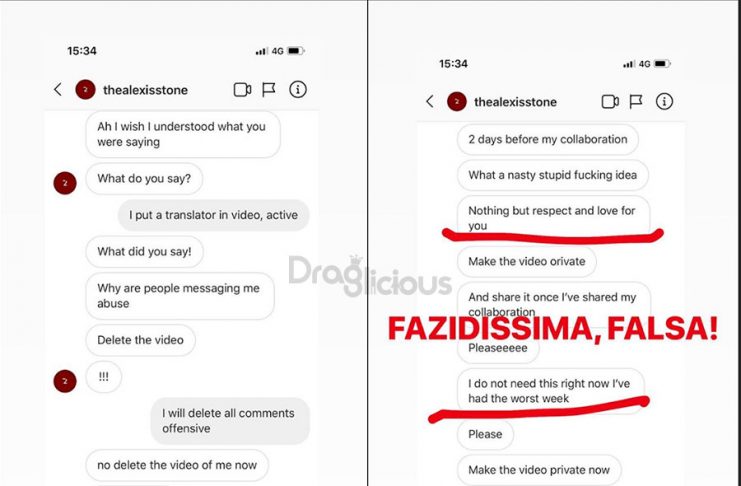
Task: Open info icon in left chat header
Action: pyautogui.click(x=298, y=89)
